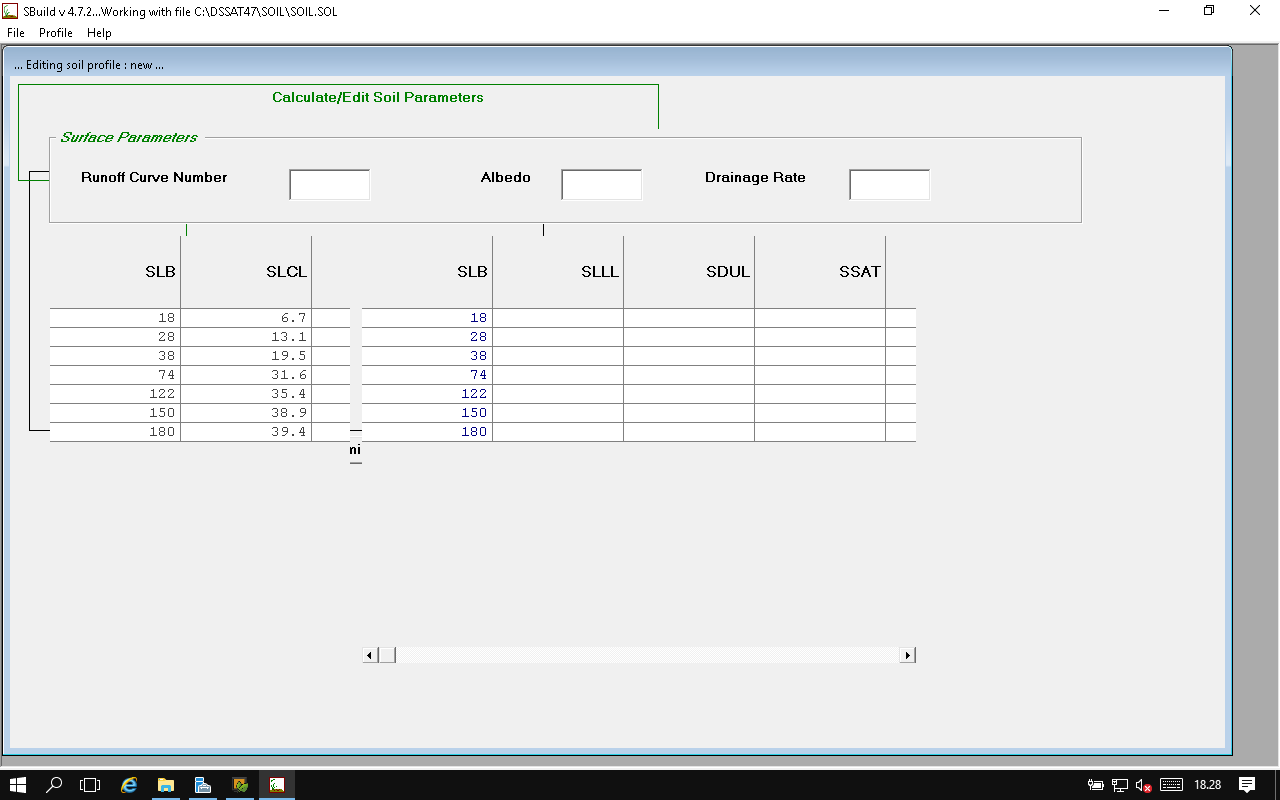Viewport: 1280px width, 800px height.
Task: Click the horizontal scrollbar right arrow
Action: pos(908,655)
